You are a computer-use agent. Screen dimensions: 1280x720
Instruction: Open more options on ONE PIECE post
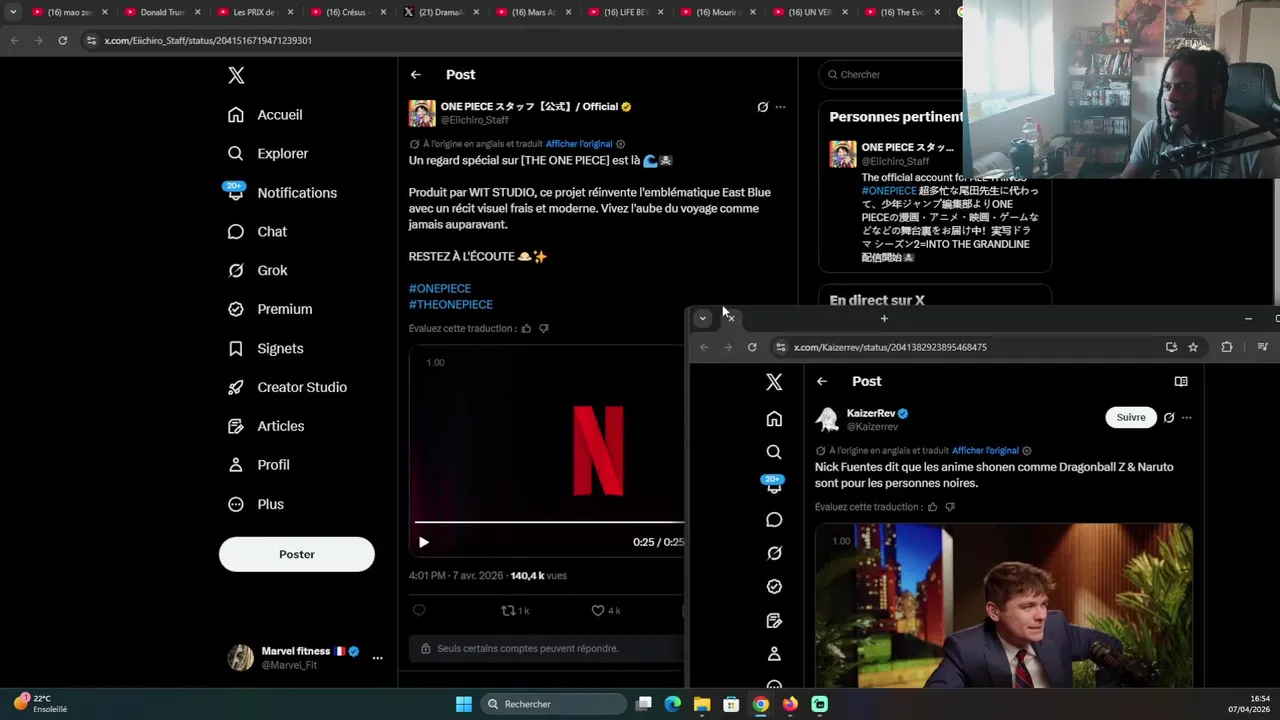[781, 107]
